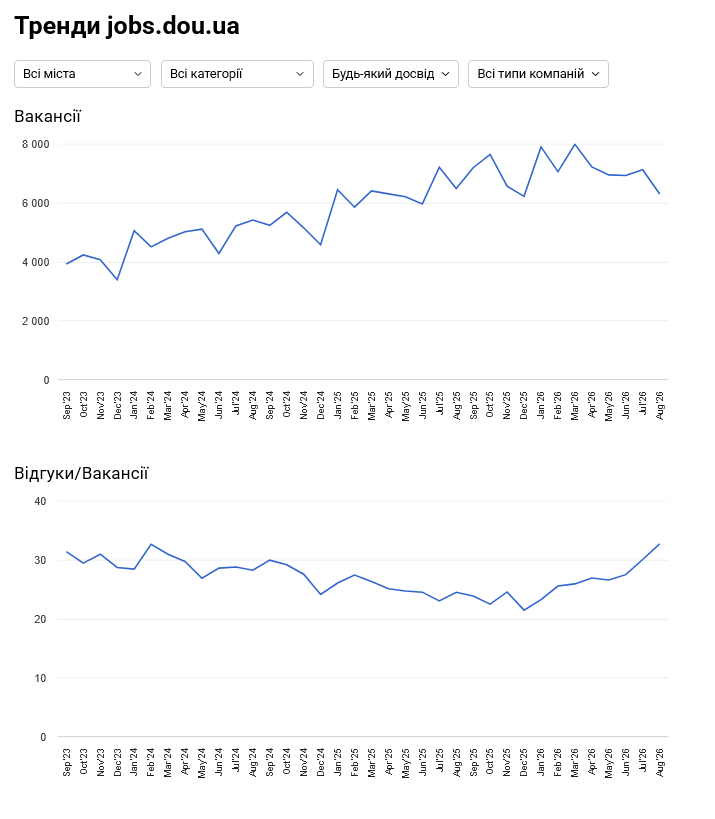
Task: Click the Вакансії line endpoint at Aug'26
Action: click(659, 193)
